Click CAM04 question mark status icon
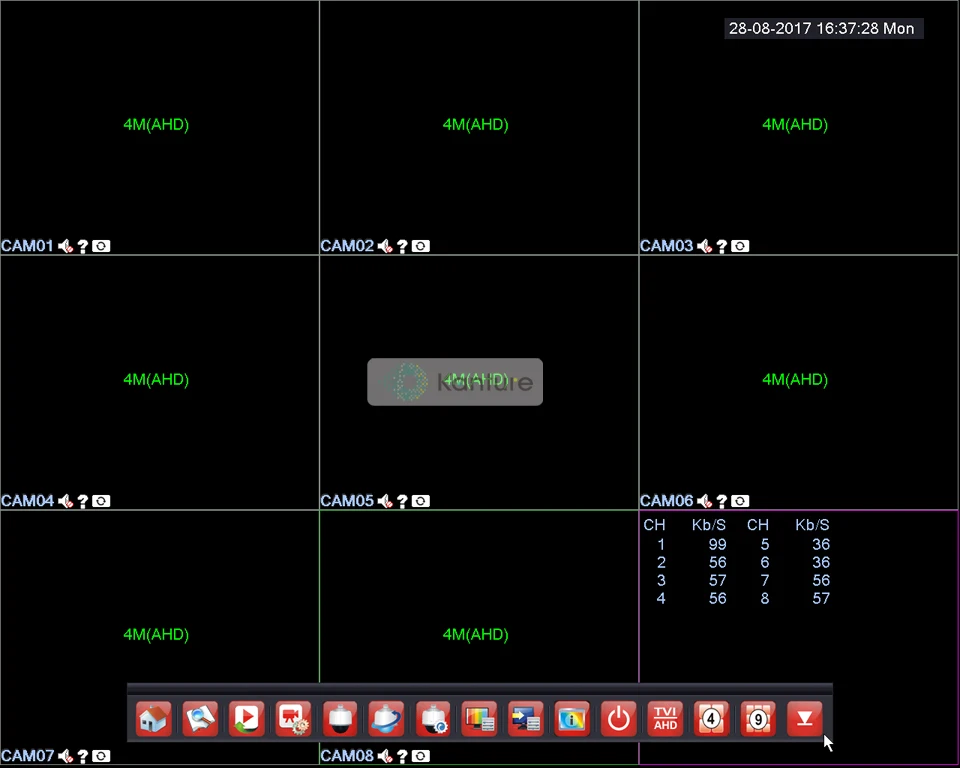The width and height of the screenshot is (960, 768). 83,501
